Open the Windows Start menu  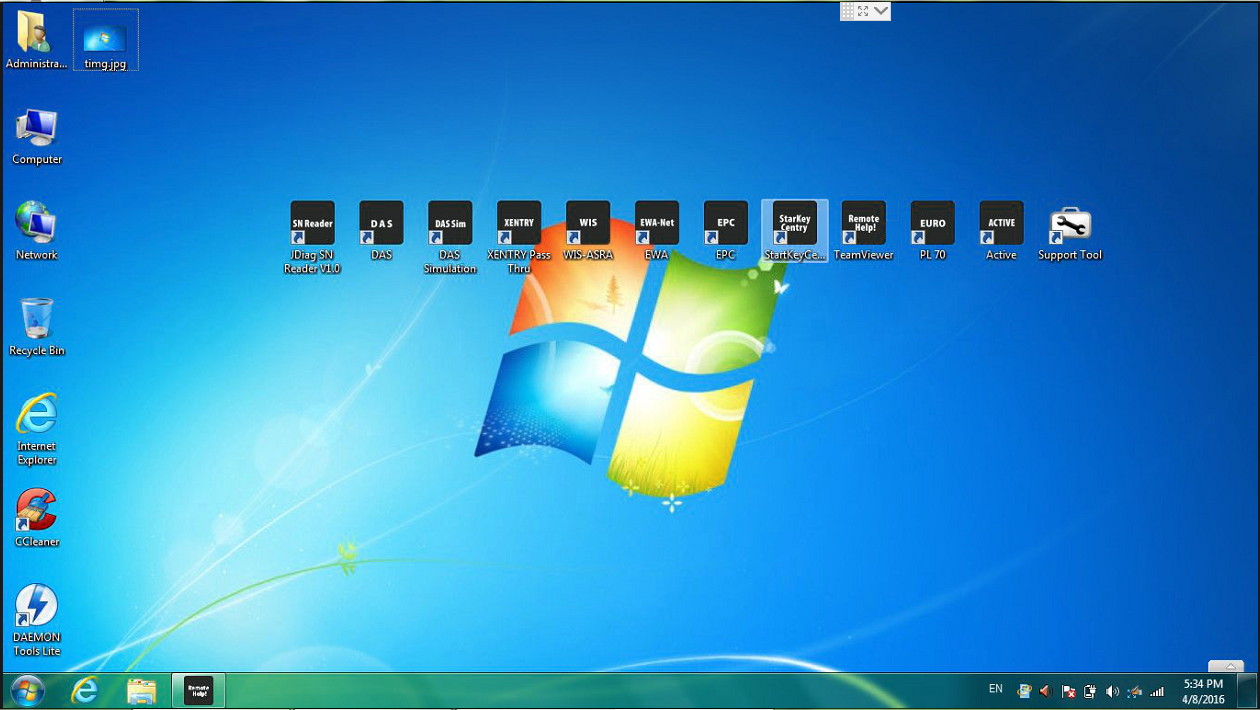(x=27, y=690)
